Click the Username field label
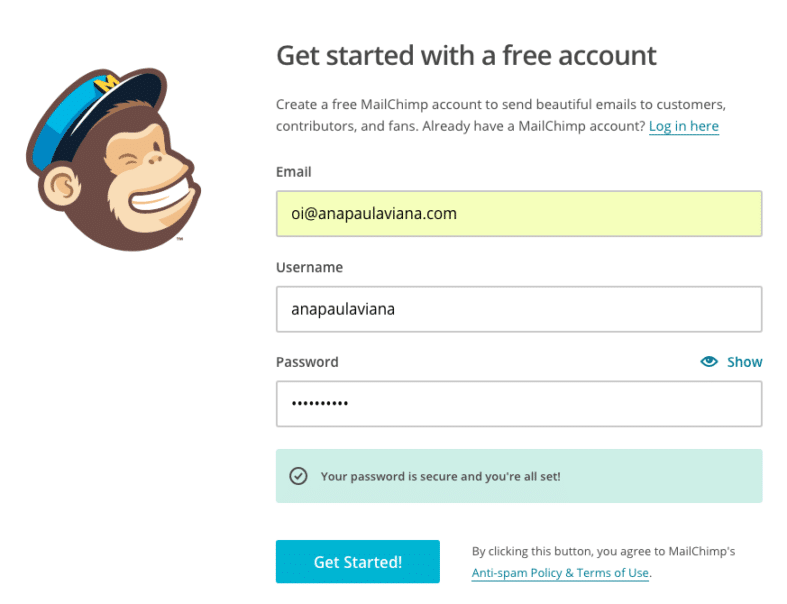 click(309, 267)
